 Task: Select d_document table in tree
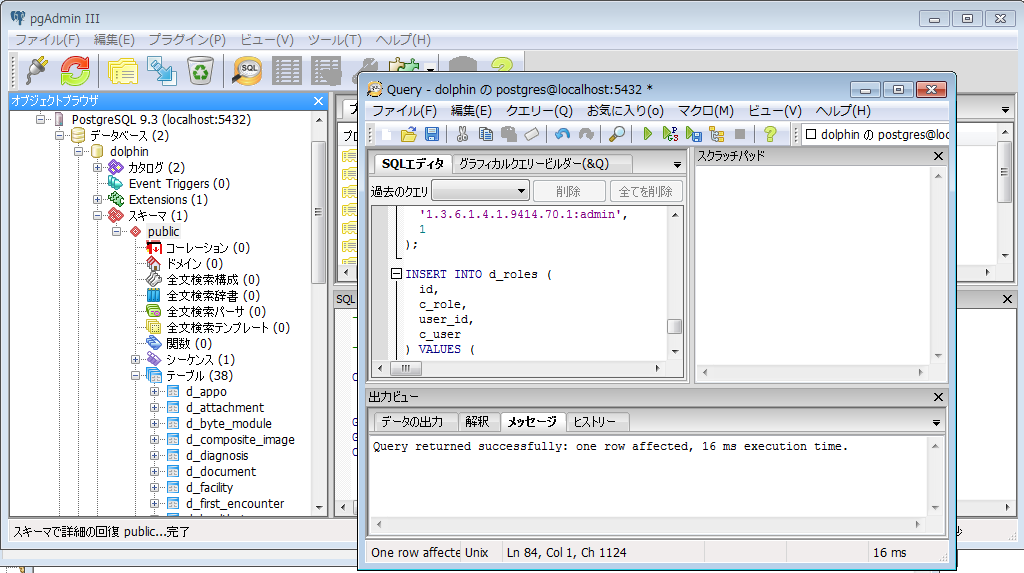tap(221, 472)
